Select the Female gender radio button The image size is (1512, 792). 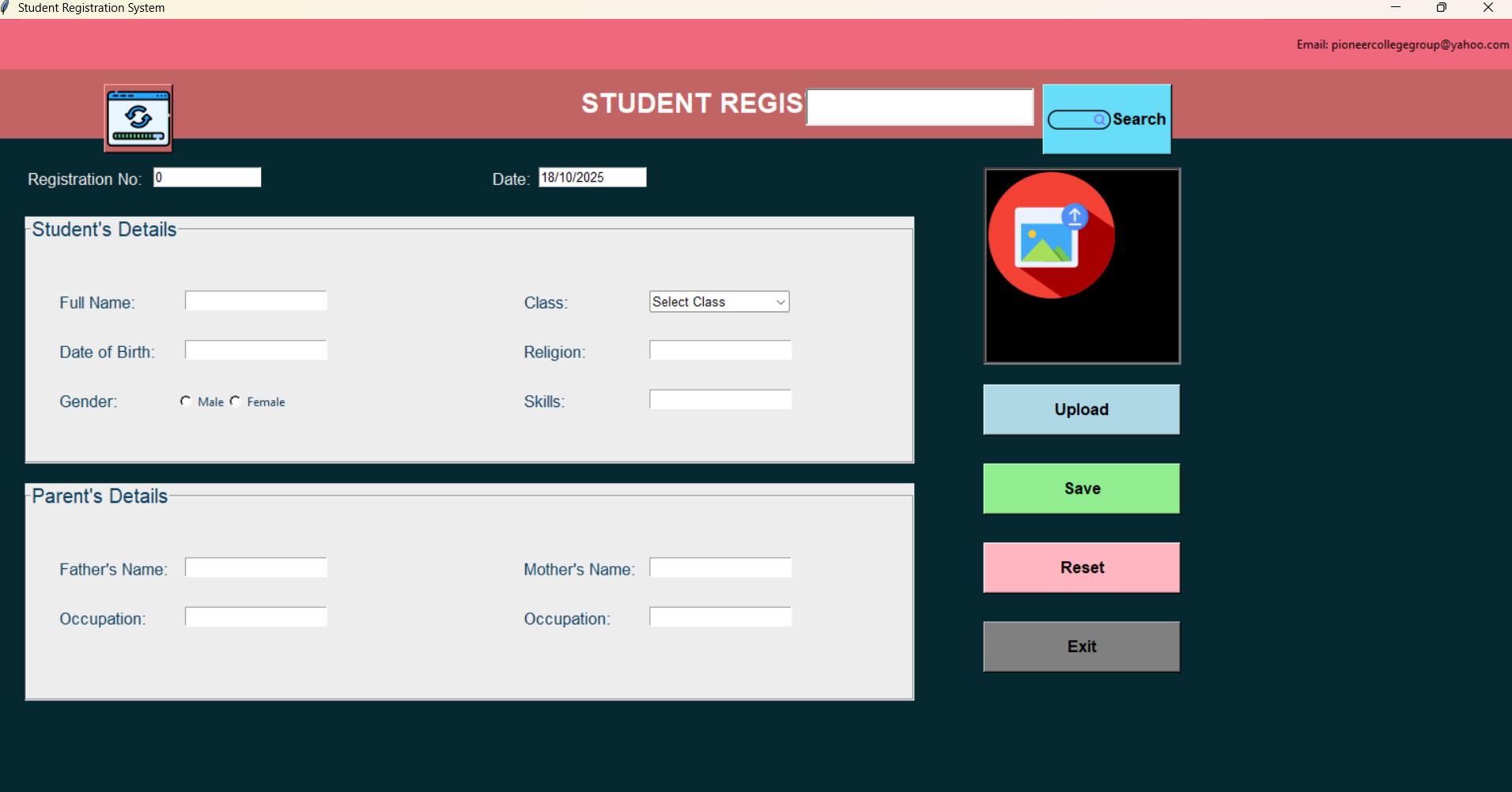235,401
